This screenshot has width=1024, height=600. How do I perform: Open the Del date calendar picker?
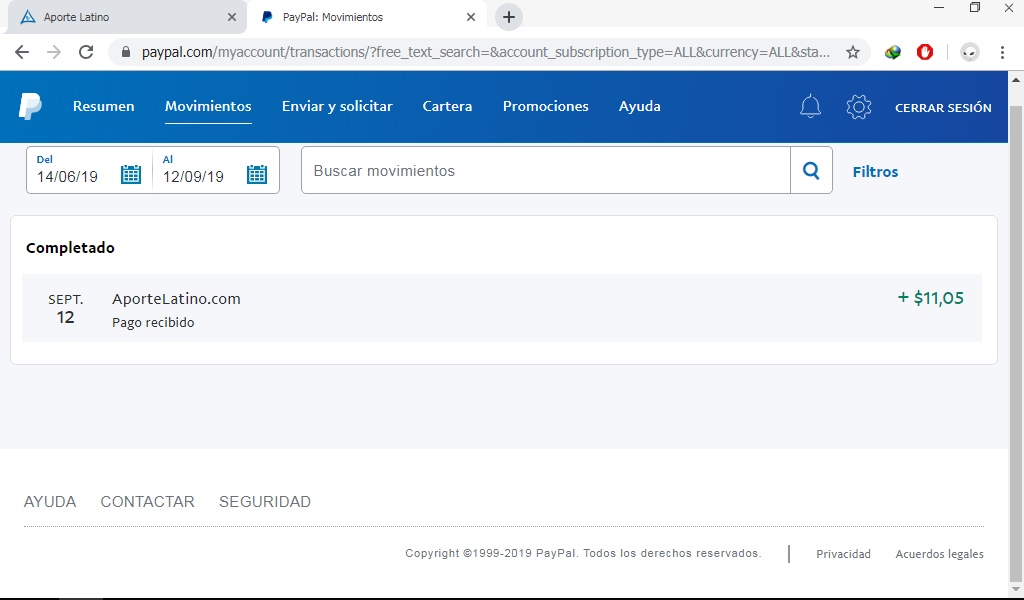[131, 174]
